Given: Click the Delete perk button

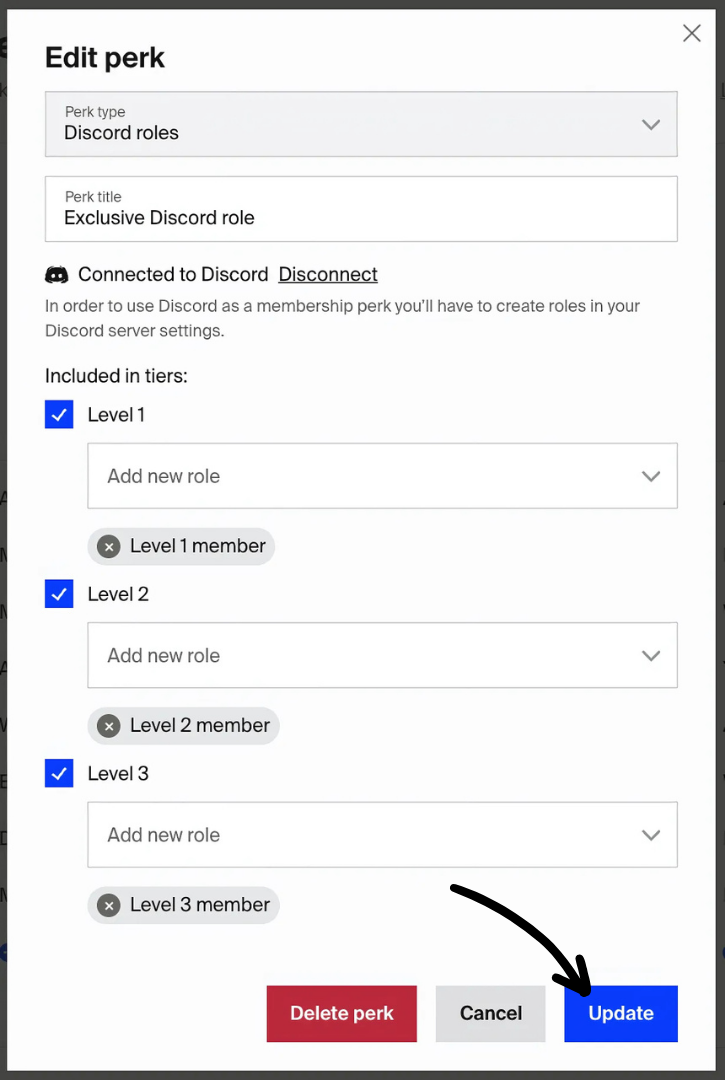Looking at the screenshot, I should [x=341, y=1013].
